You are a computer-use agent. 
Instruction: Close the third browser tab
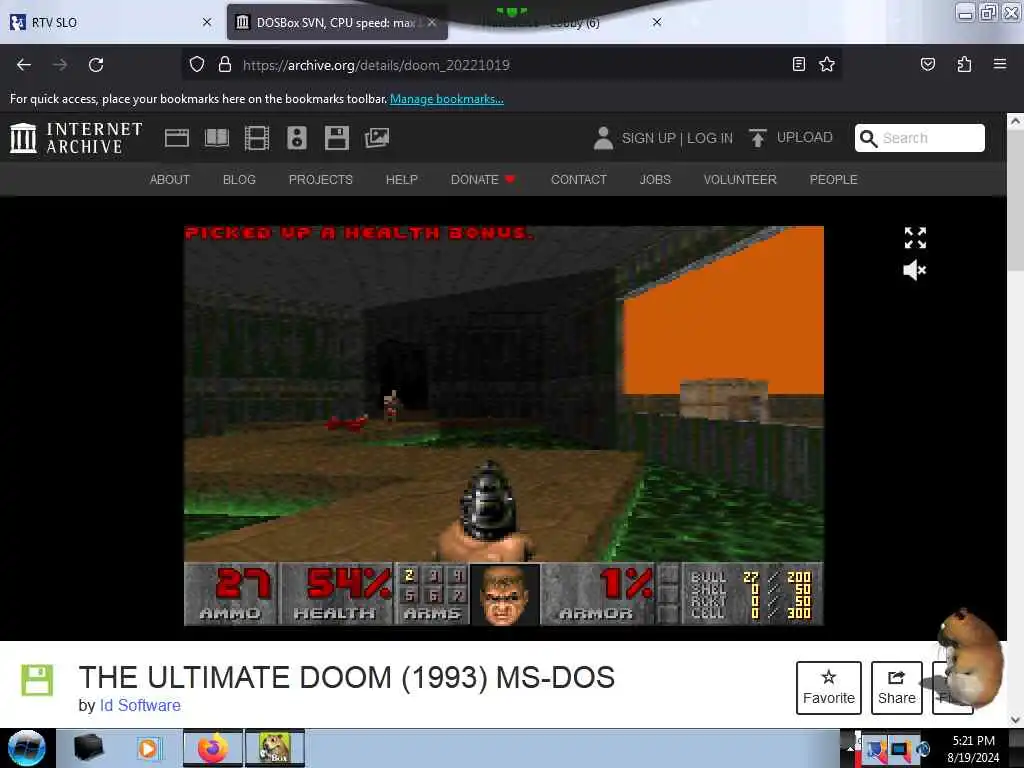657,22
